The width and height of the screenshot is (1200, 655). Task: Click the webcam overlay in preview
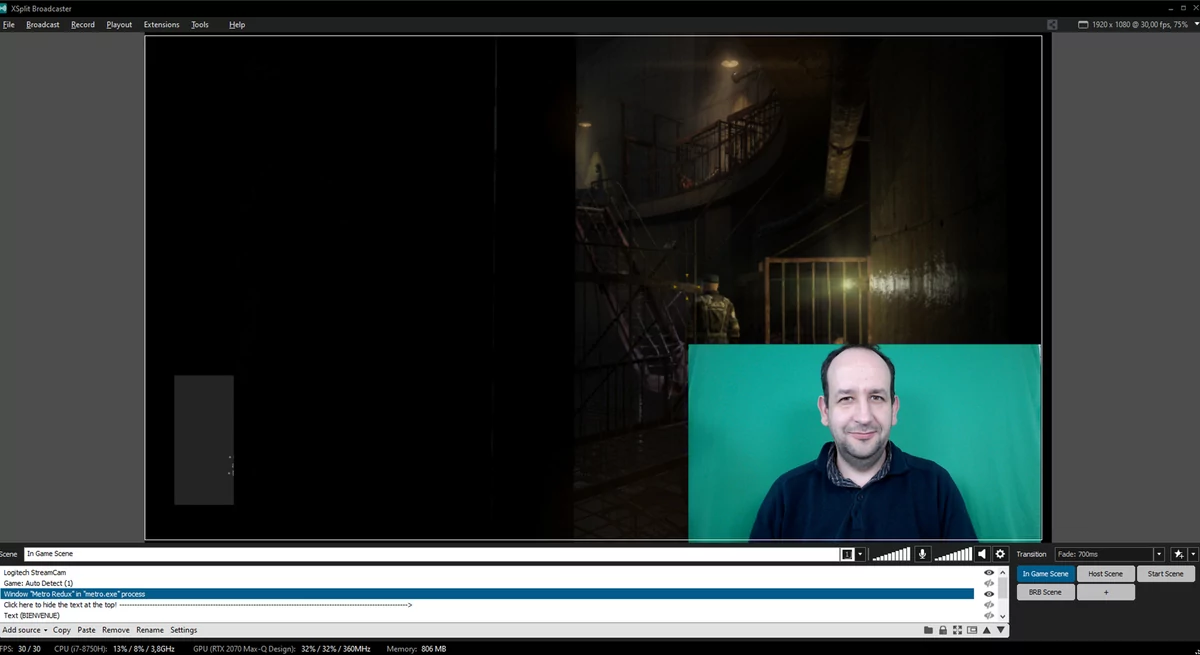point(864,442)
